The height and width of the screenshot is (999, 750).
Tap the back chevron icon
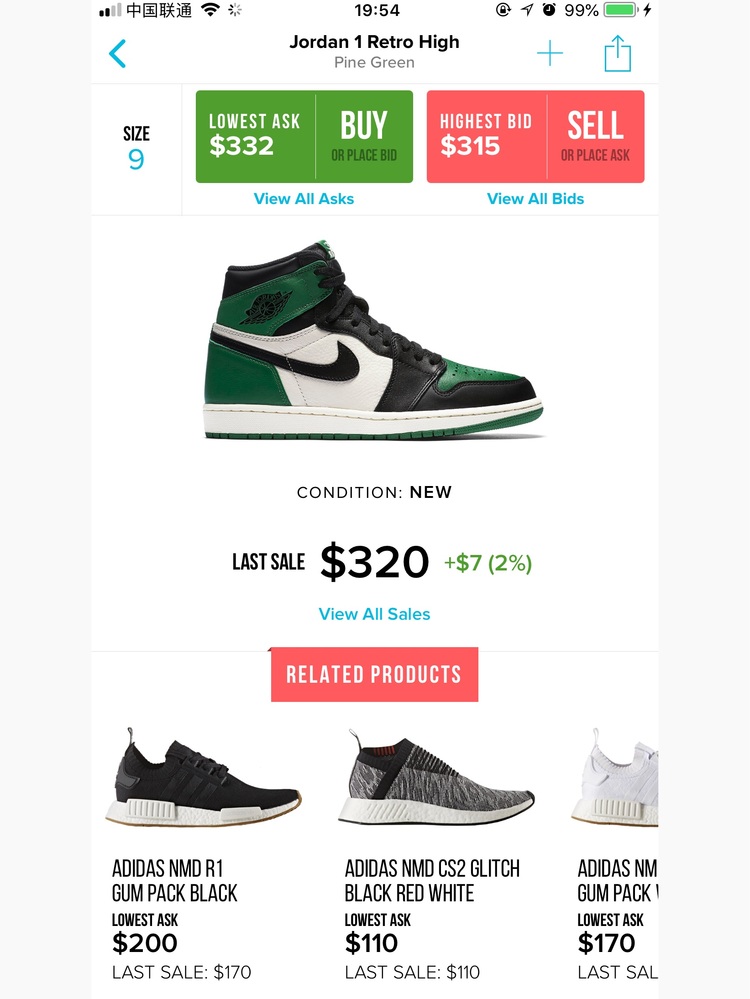pyautogui.click(x=117, y=54)
